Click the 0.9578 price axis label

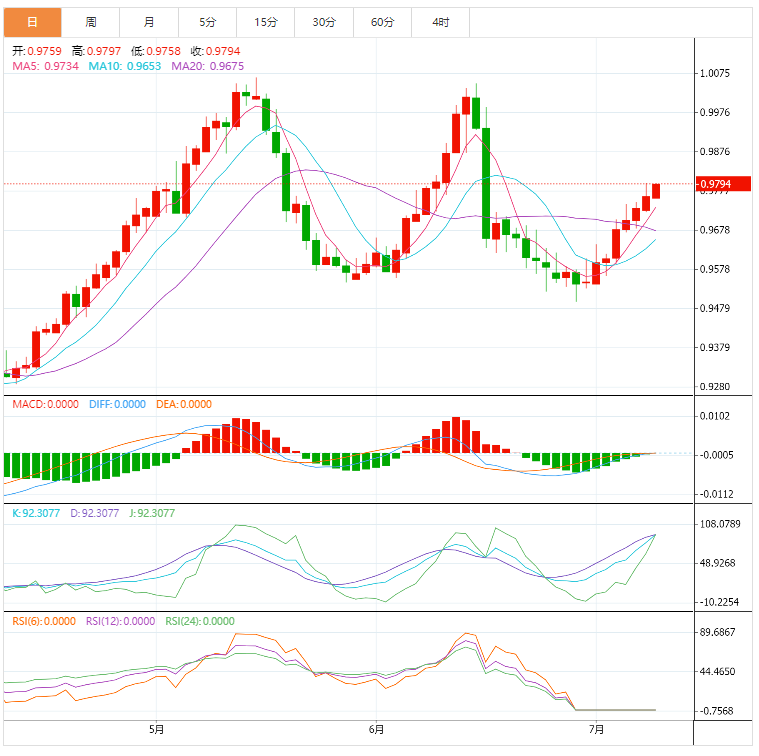(x=714, y=269)
